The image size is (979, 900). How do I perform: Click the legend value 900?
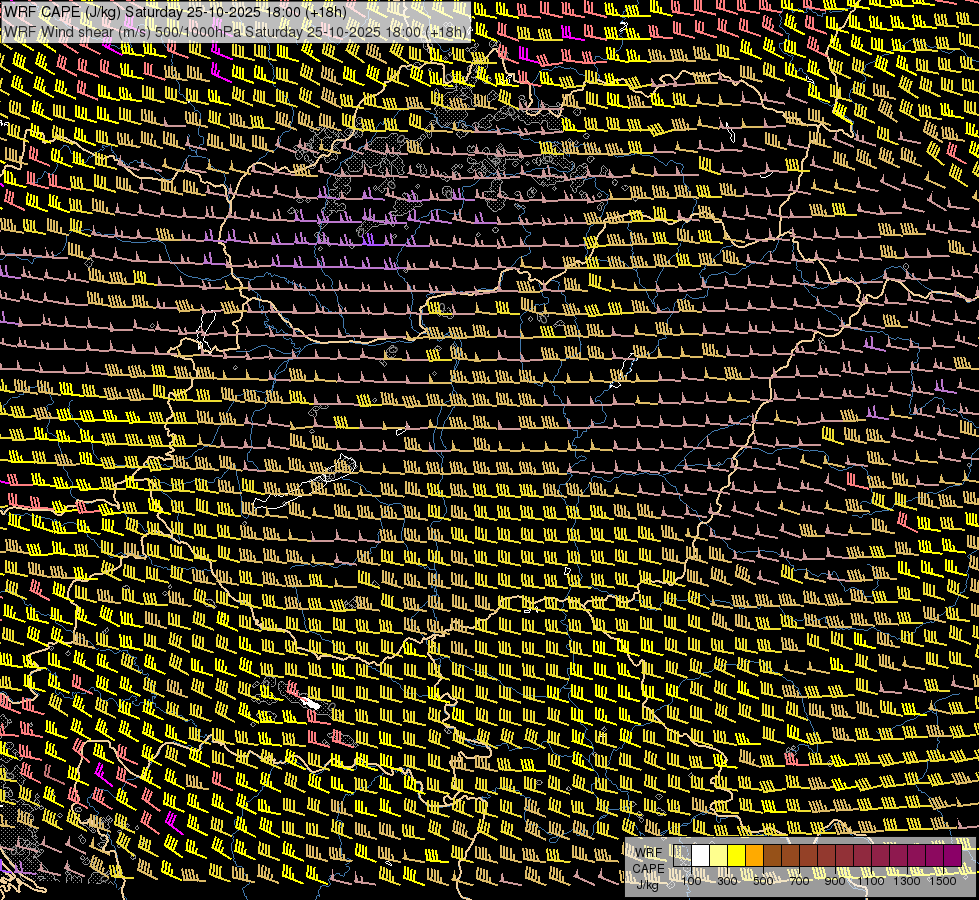(835, 881)
